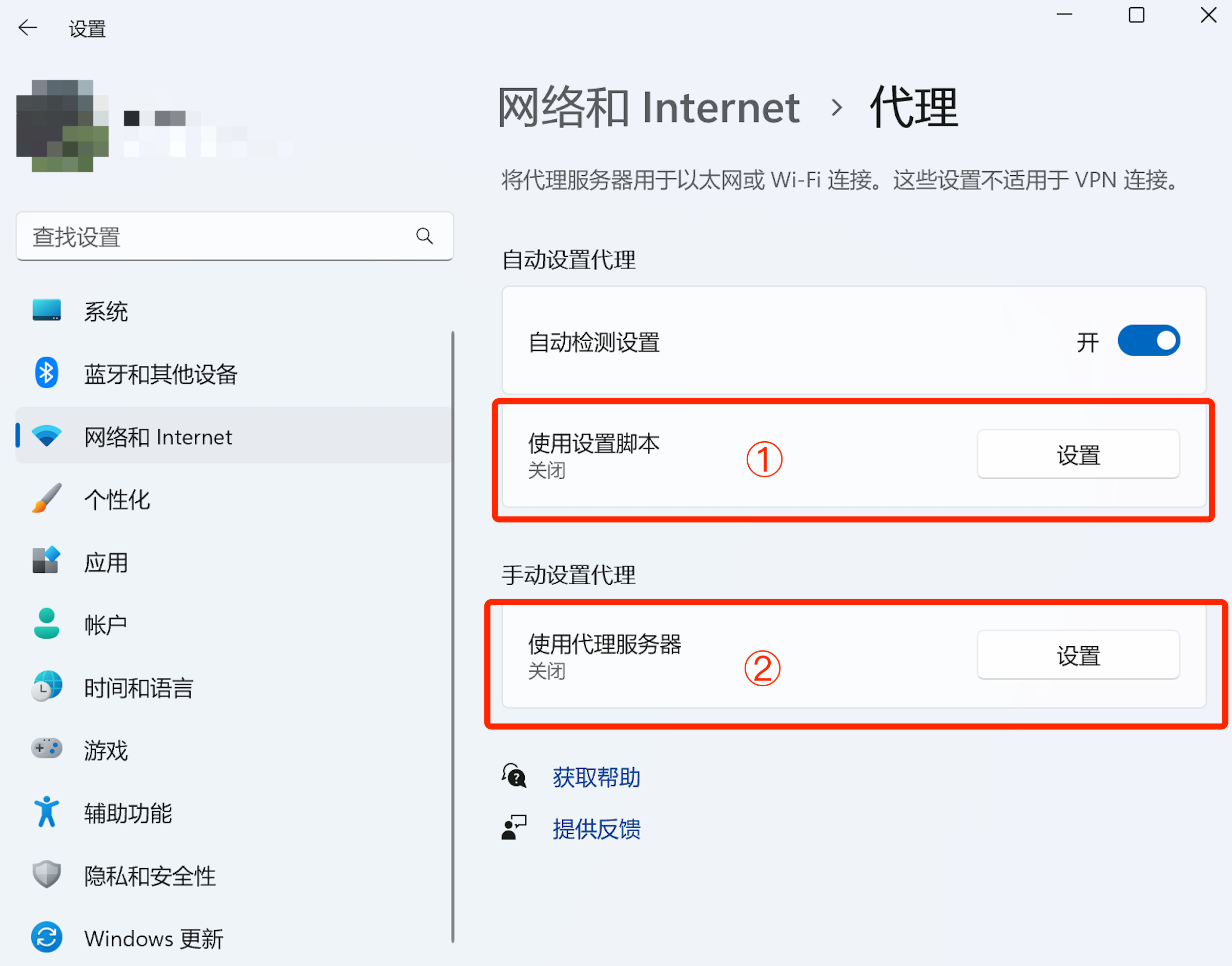Open Windows 更新 settings category

point(234,938)
